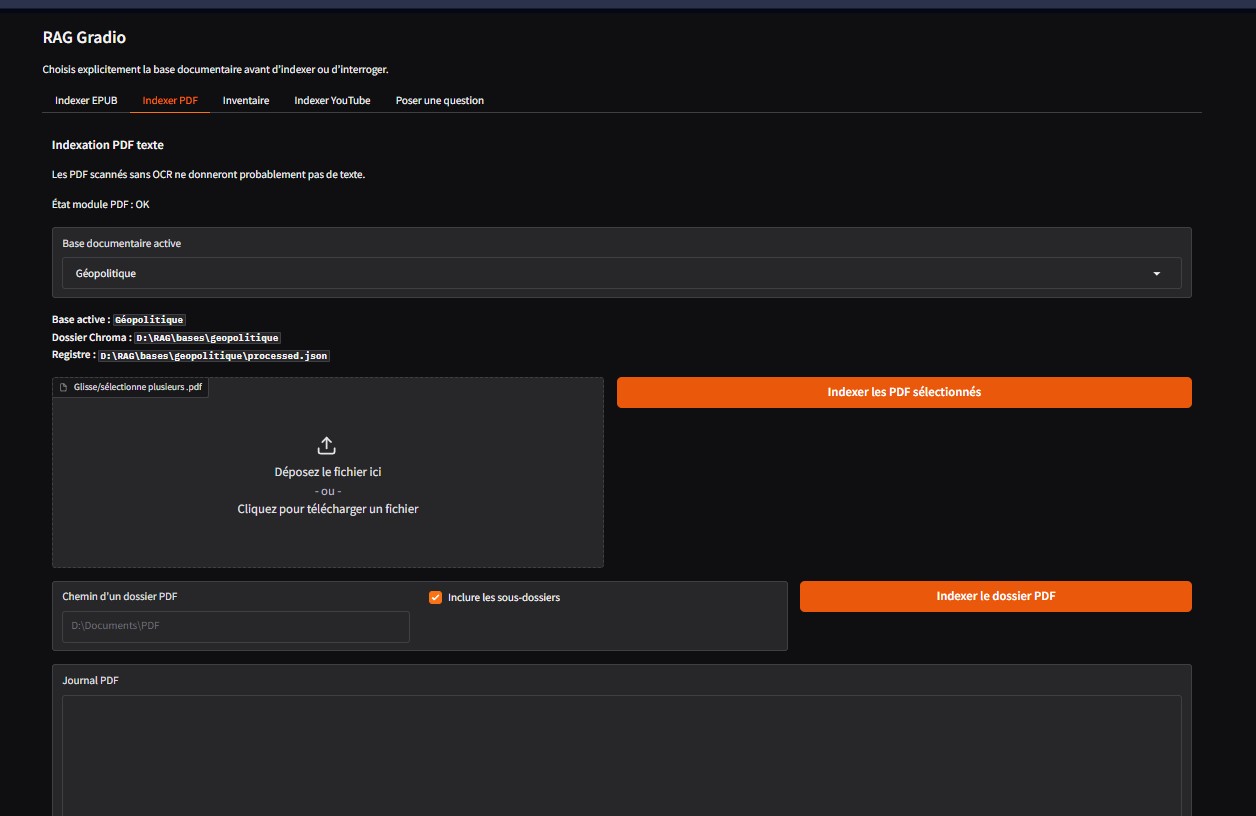Click the "Les PDF scannés sans OCR" notice
The image size is (1256, 816).
coord(209,175)
